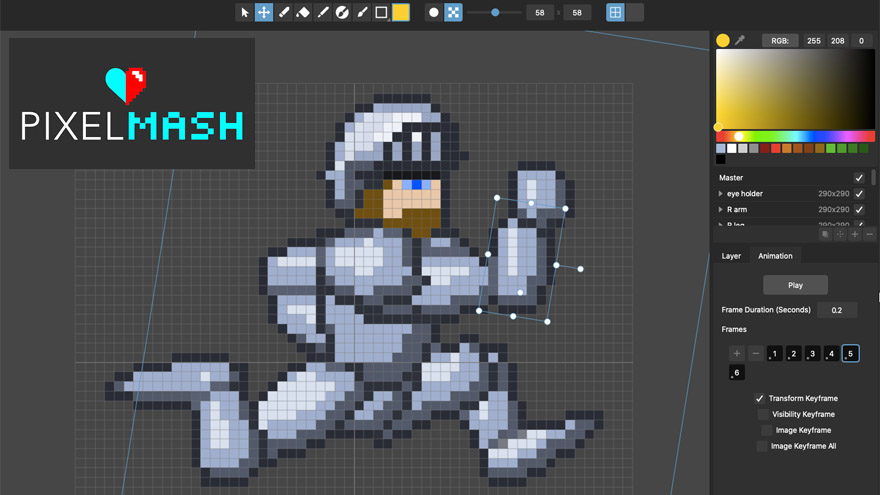Screen dimensions: 880x495
Task: Click the Frame Duration seconds field
Action: tap(837, 310)
